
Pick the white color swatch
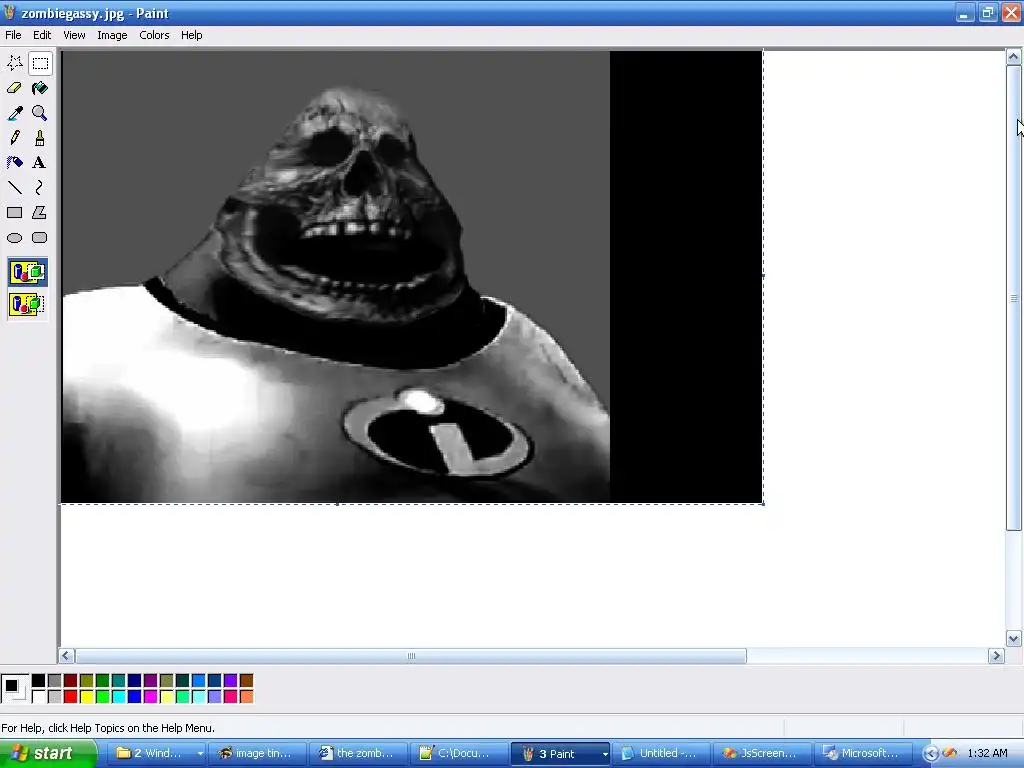click(x=39, y=697)
